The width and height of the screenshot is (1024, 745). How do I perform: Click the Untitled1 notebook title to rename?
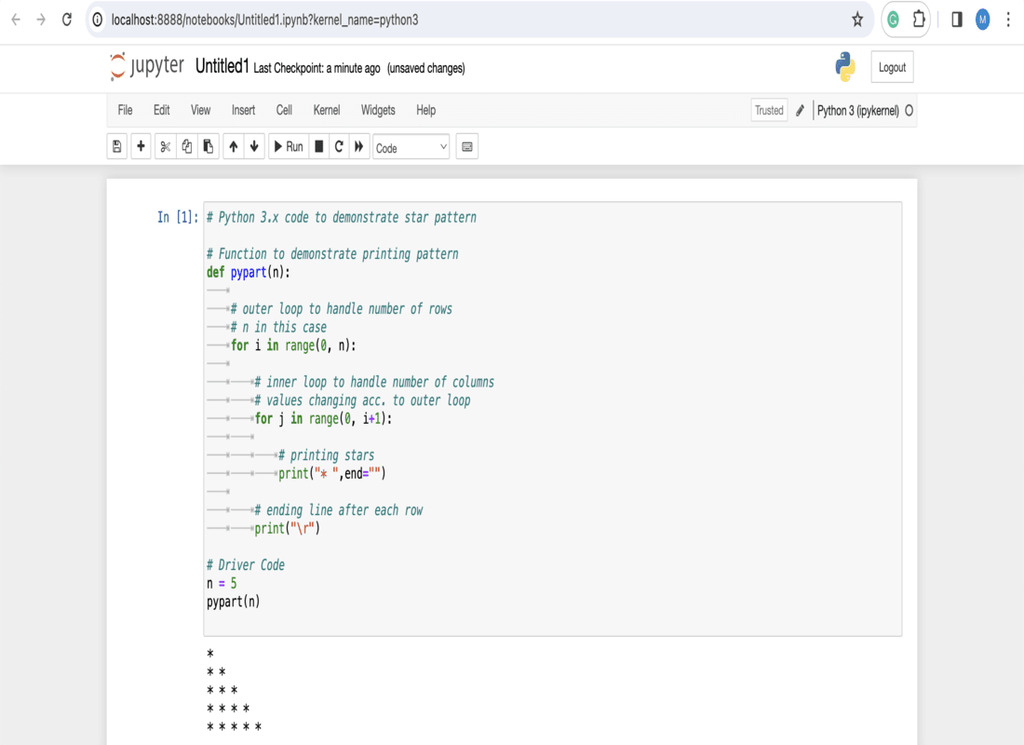[222, 66]
